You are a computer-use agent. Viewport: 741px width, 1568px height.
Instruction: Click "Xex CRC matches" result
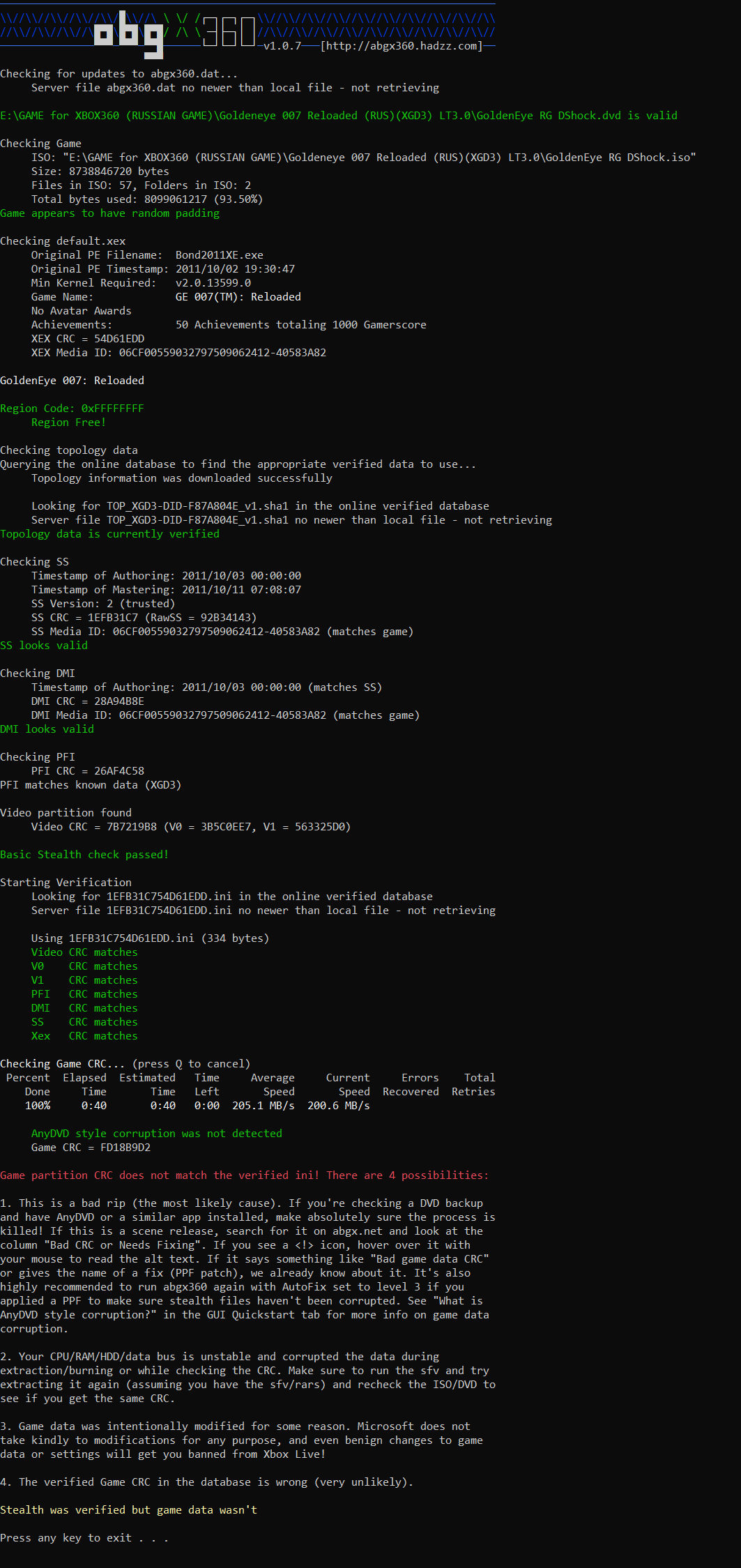(x=84, y=1036)
